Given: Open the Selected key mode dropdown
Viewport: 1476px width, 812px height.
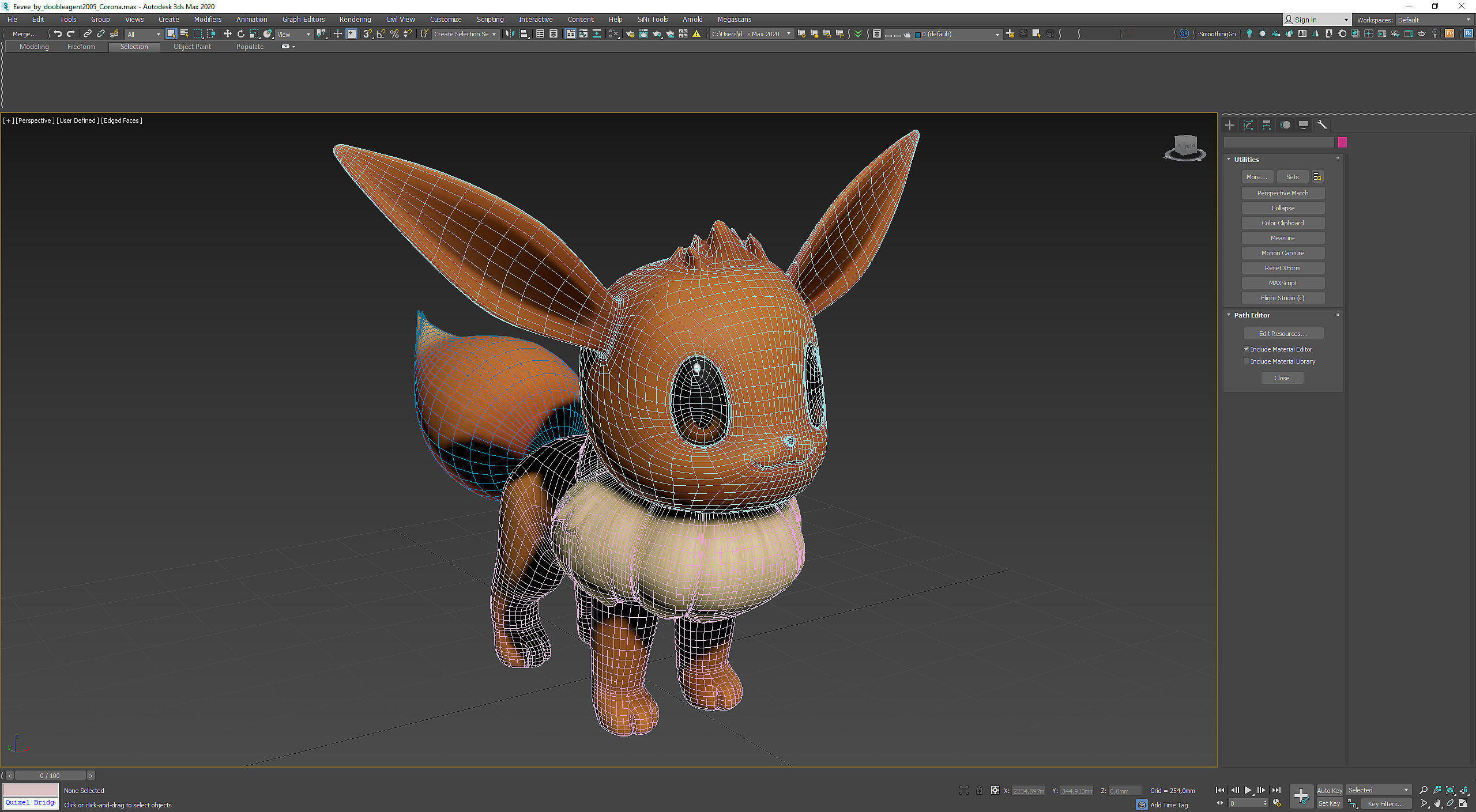Looking at the screenshot, I should click(x=1379, y=790).
